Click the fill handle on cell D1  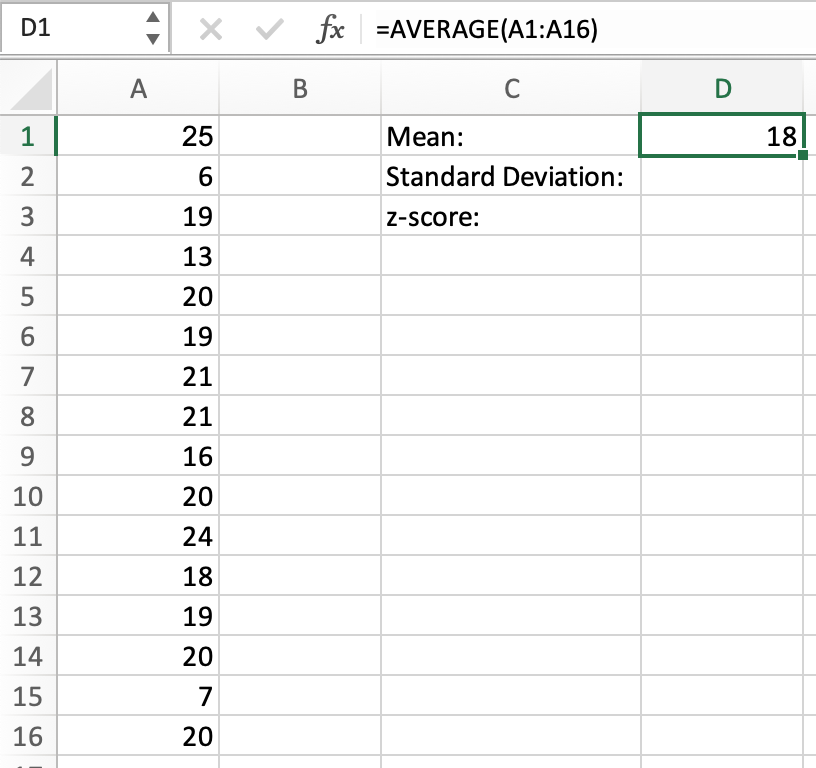tap(802, 156)
